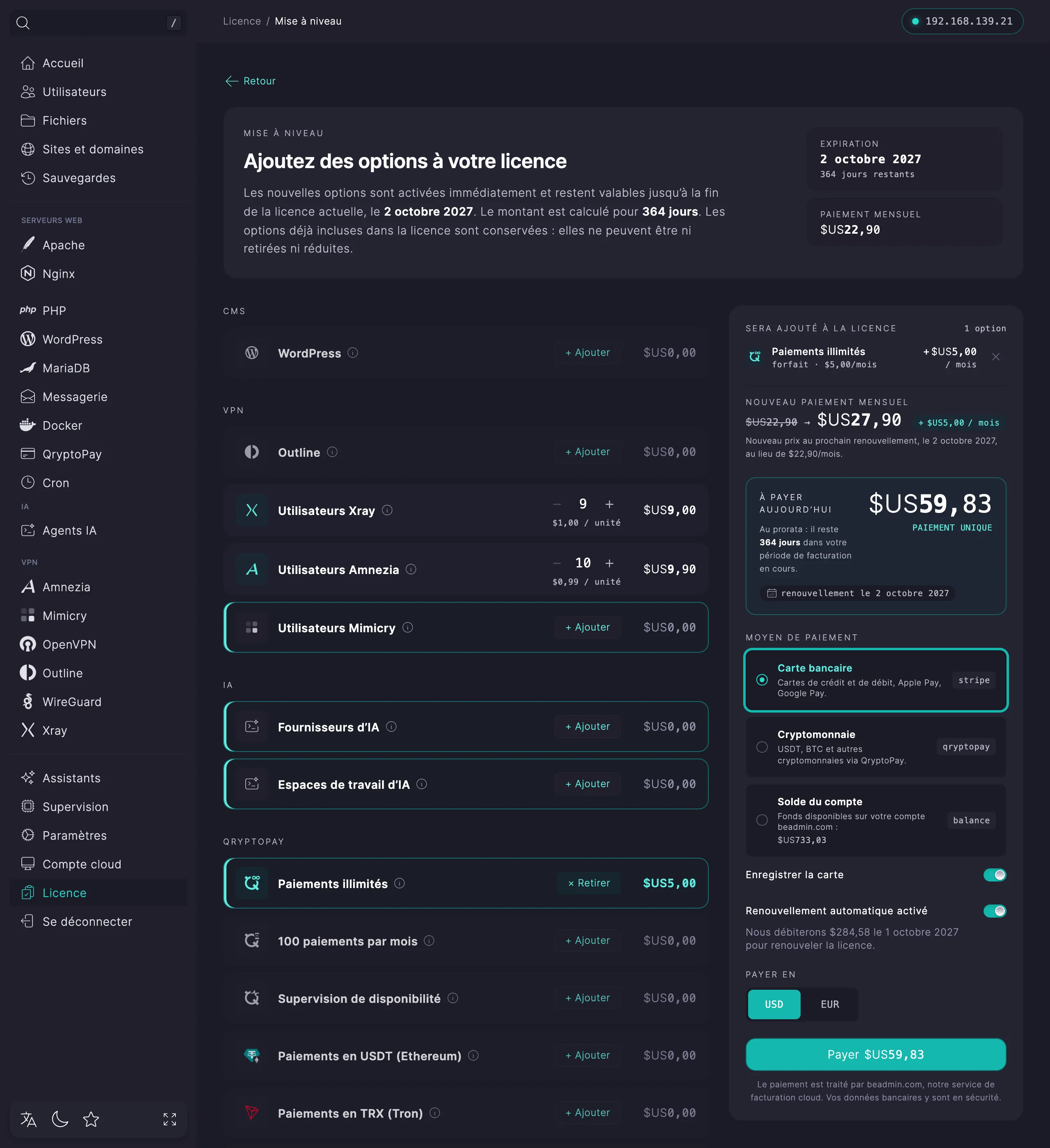Go back with Retour link

click(x=250, y=81)
